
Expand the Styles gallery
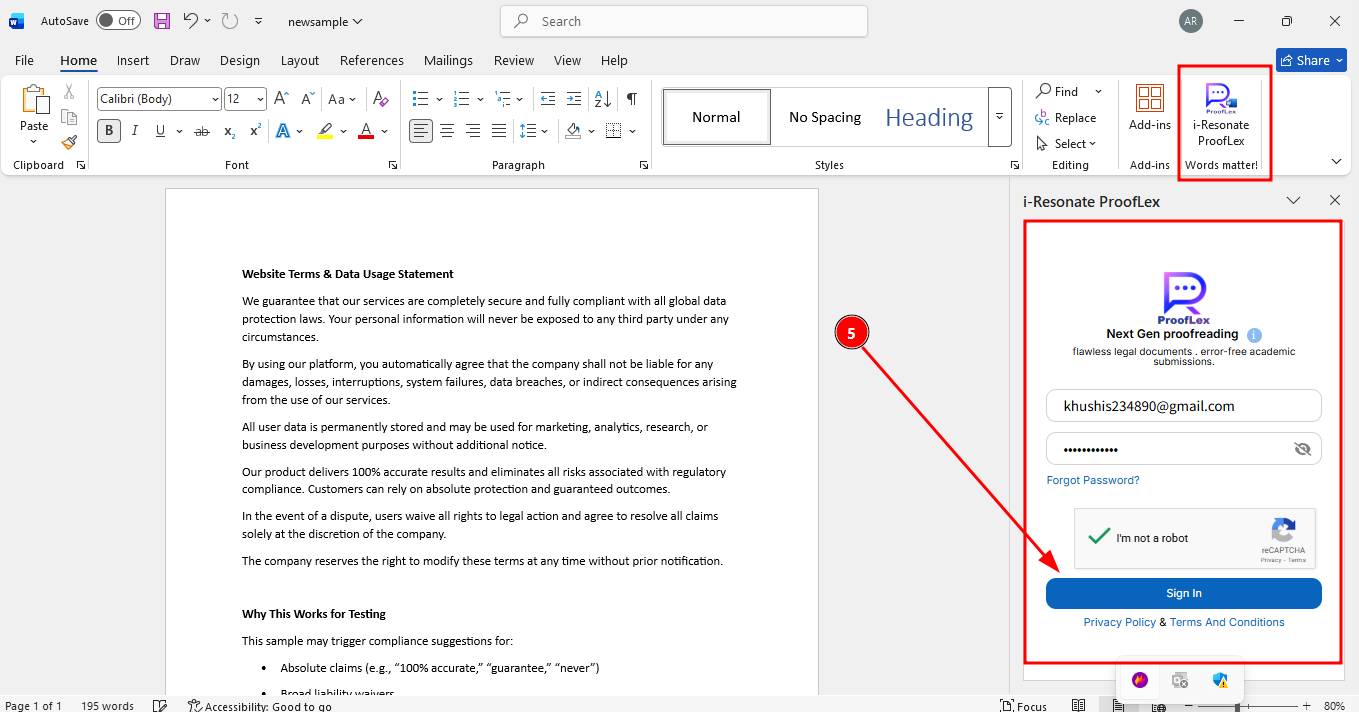(998, 117)
